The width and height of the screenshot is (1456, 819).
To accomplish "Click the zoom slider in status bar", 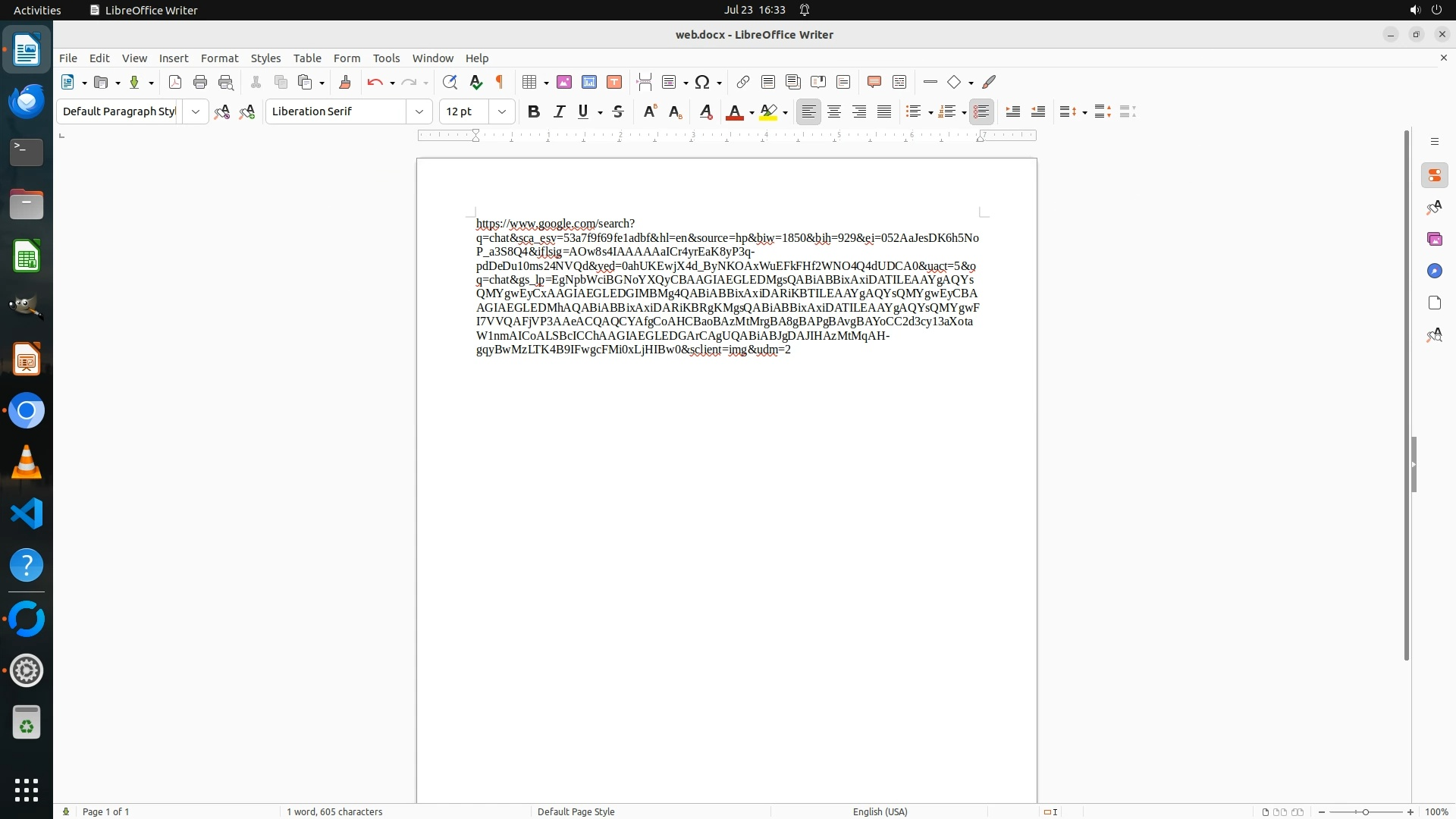I will (x=1365, y=811).
